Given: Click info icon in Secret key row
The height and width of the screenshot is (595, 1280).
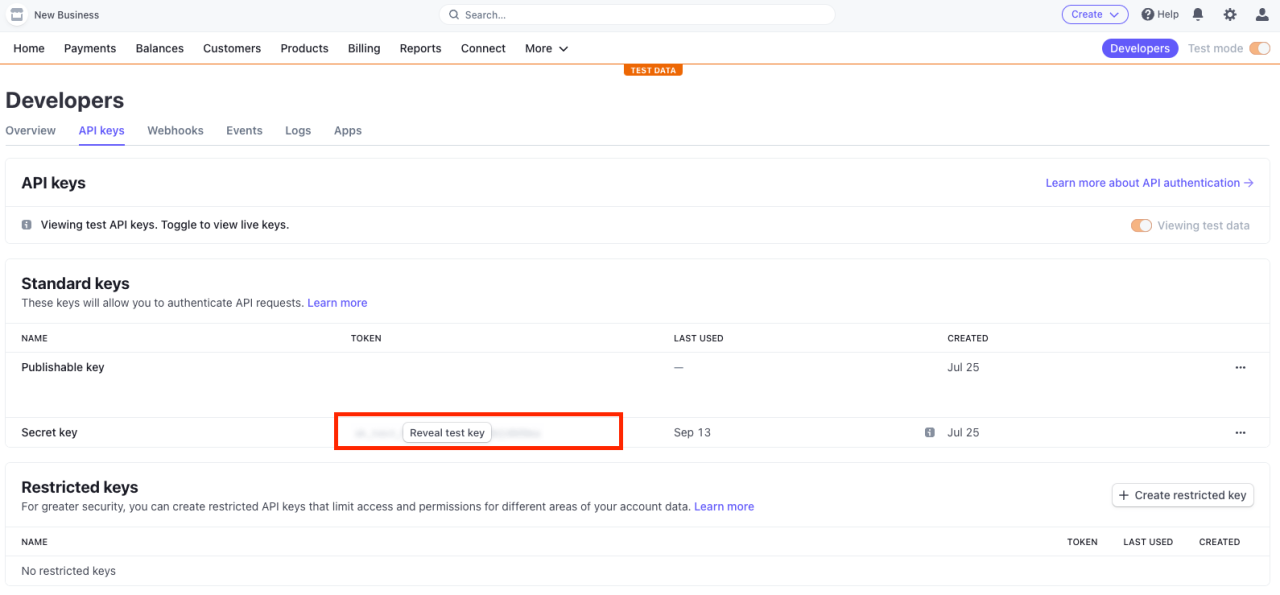Looking at the screenshot, I should 930,433.
